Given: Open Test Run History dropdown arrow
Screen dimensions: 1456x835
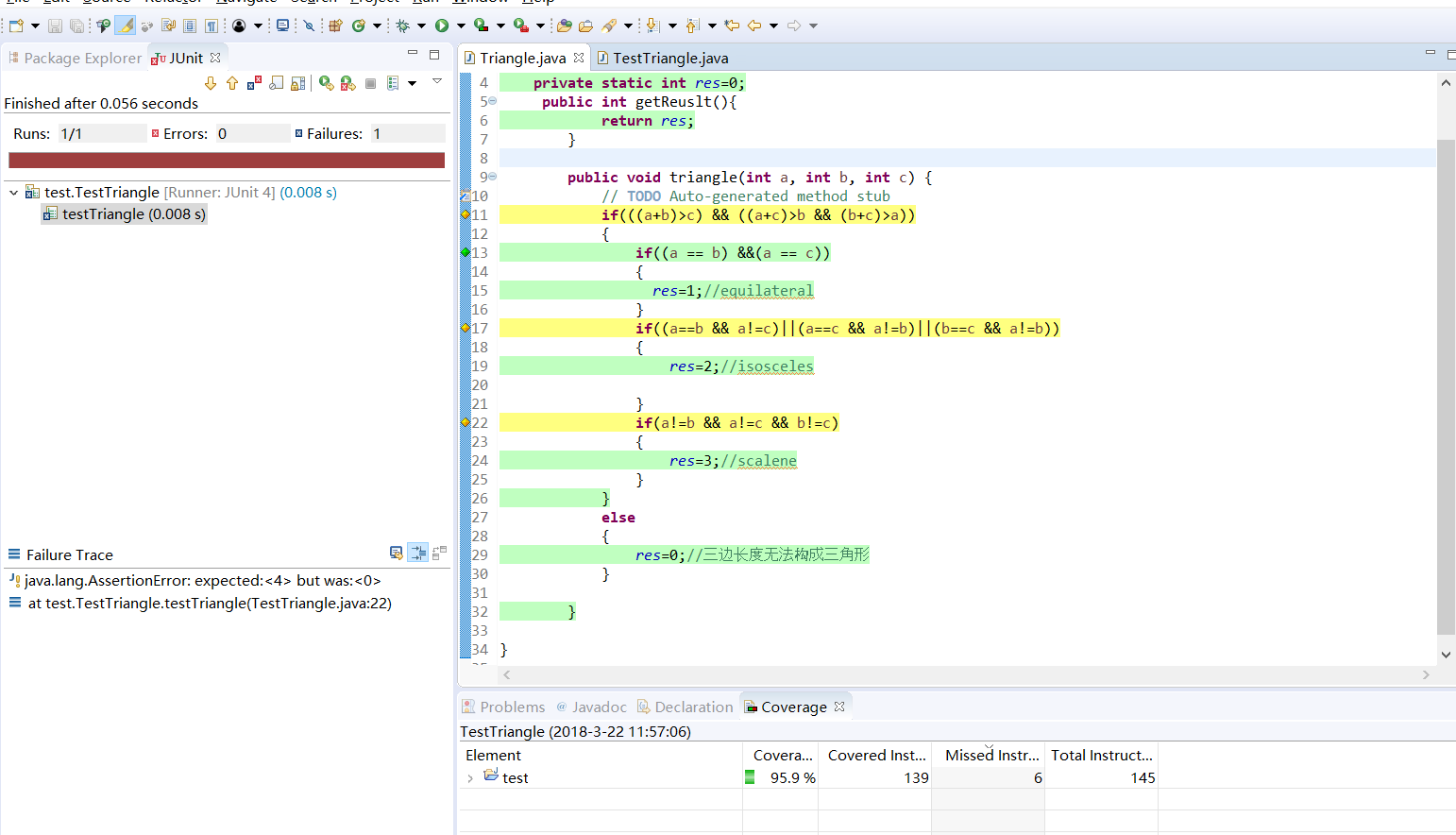Looking at the screenshot, I should pyautogui.click(x=412, y=83).
